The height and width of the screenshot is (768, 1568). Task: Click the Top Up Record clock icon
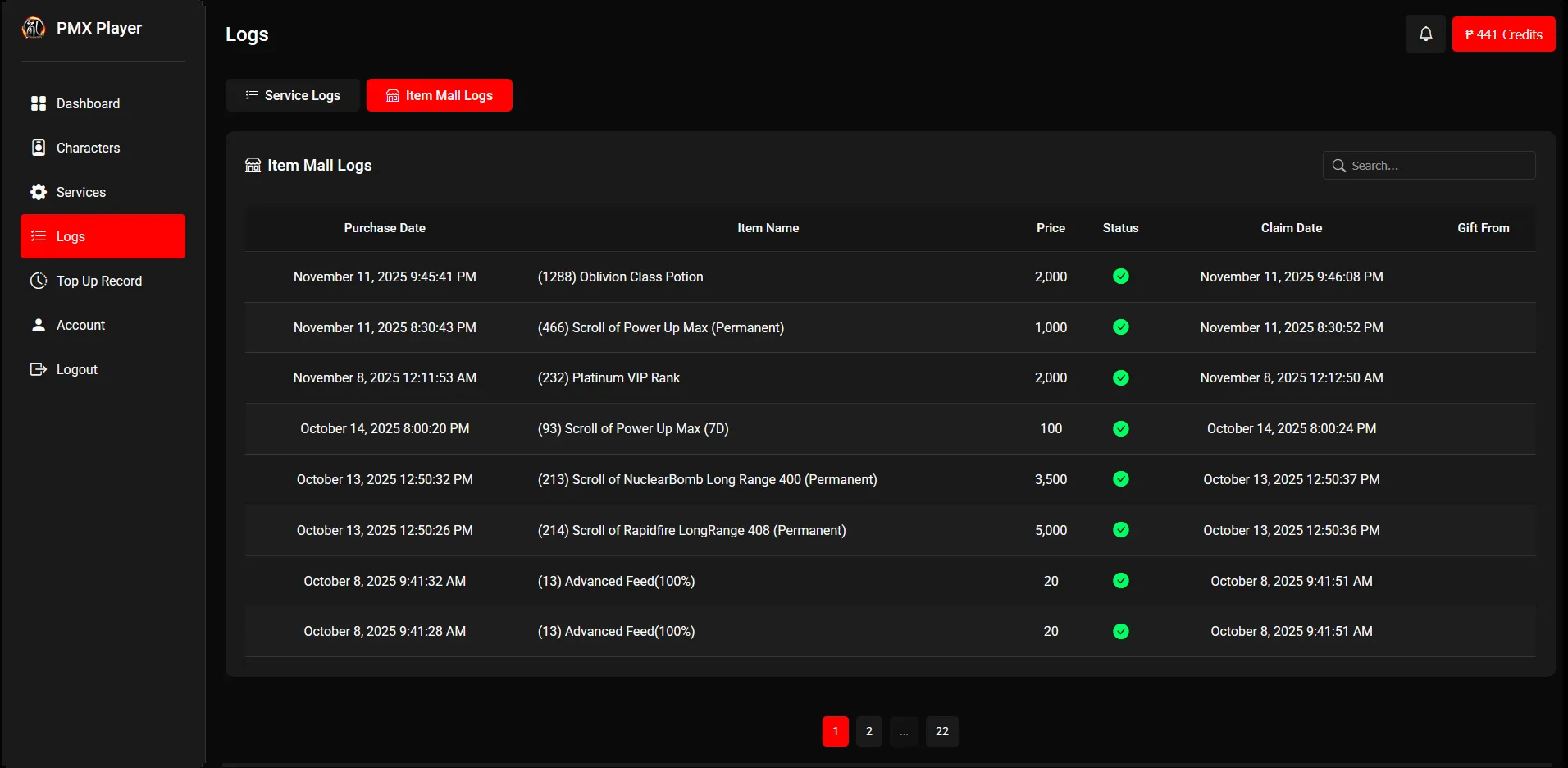39,281
